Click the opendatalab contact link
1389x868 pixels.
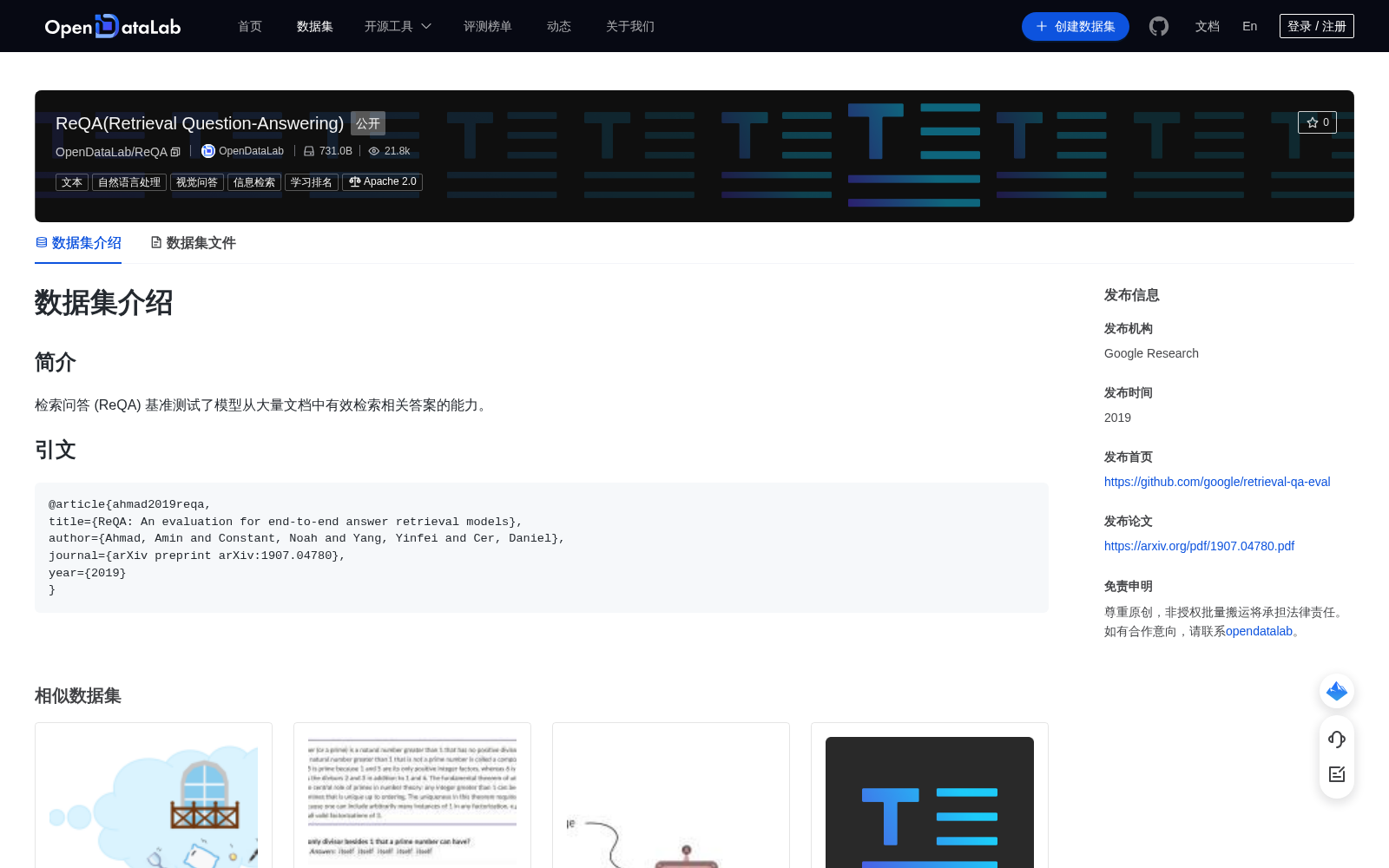(1259, 631)
